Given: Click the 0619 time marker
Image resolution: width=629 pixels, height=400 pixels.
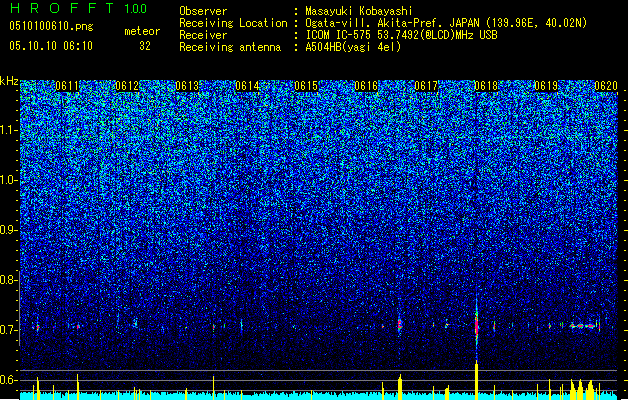Looking at the screenshot, I should [546, 86].
